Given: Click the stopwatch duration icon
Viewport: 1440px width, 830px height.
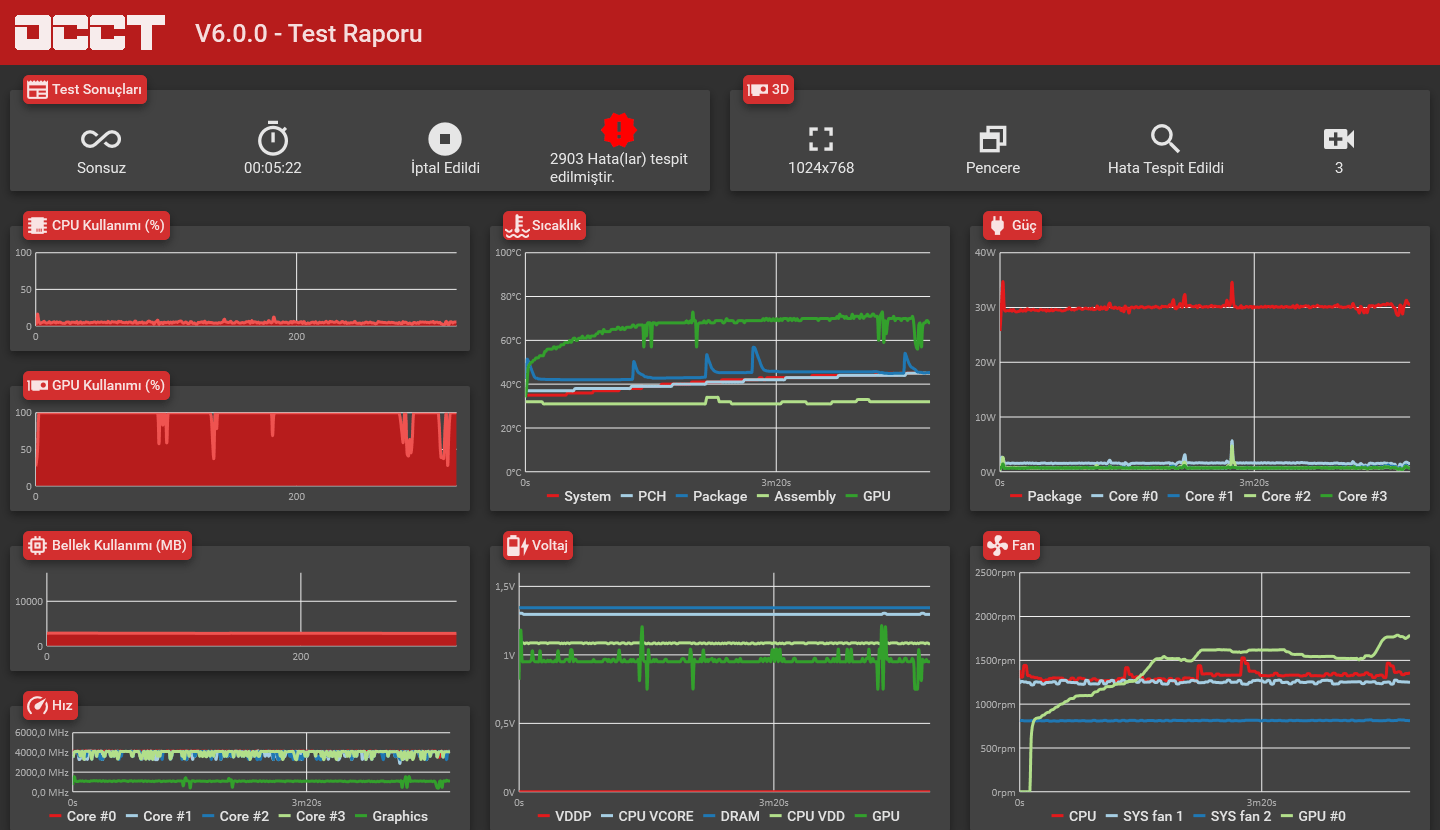Looking at the screenshot, I should coord(273,138).
